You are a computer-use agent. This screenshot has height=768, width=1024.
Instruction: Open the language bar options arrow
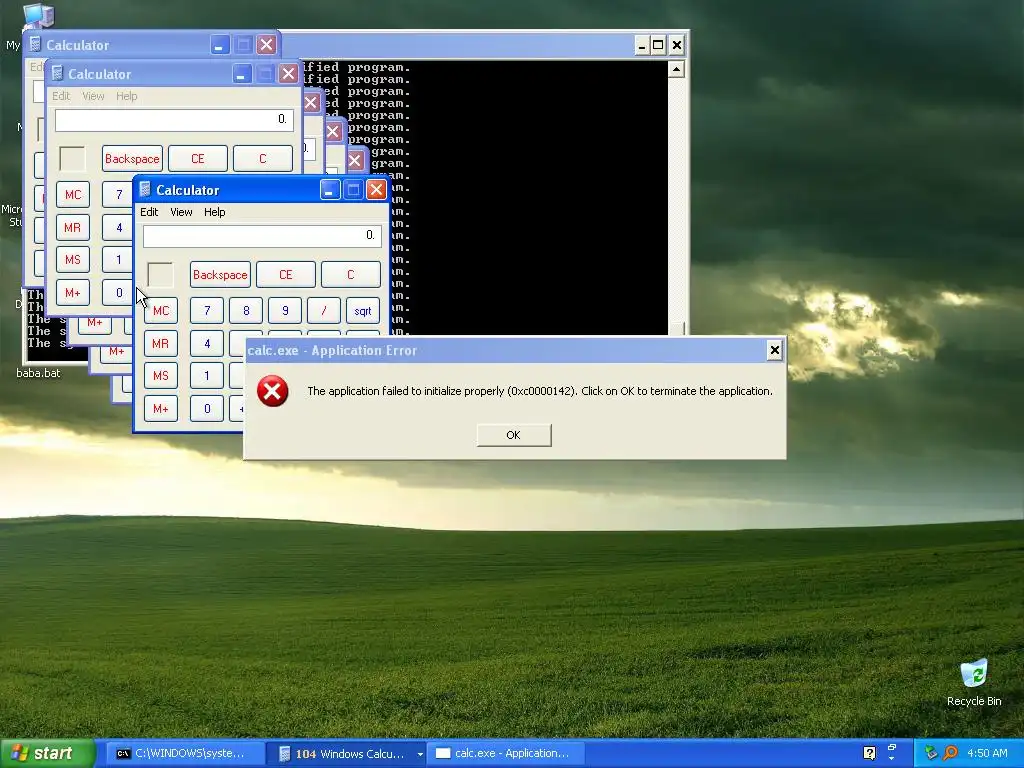(891, 760)
